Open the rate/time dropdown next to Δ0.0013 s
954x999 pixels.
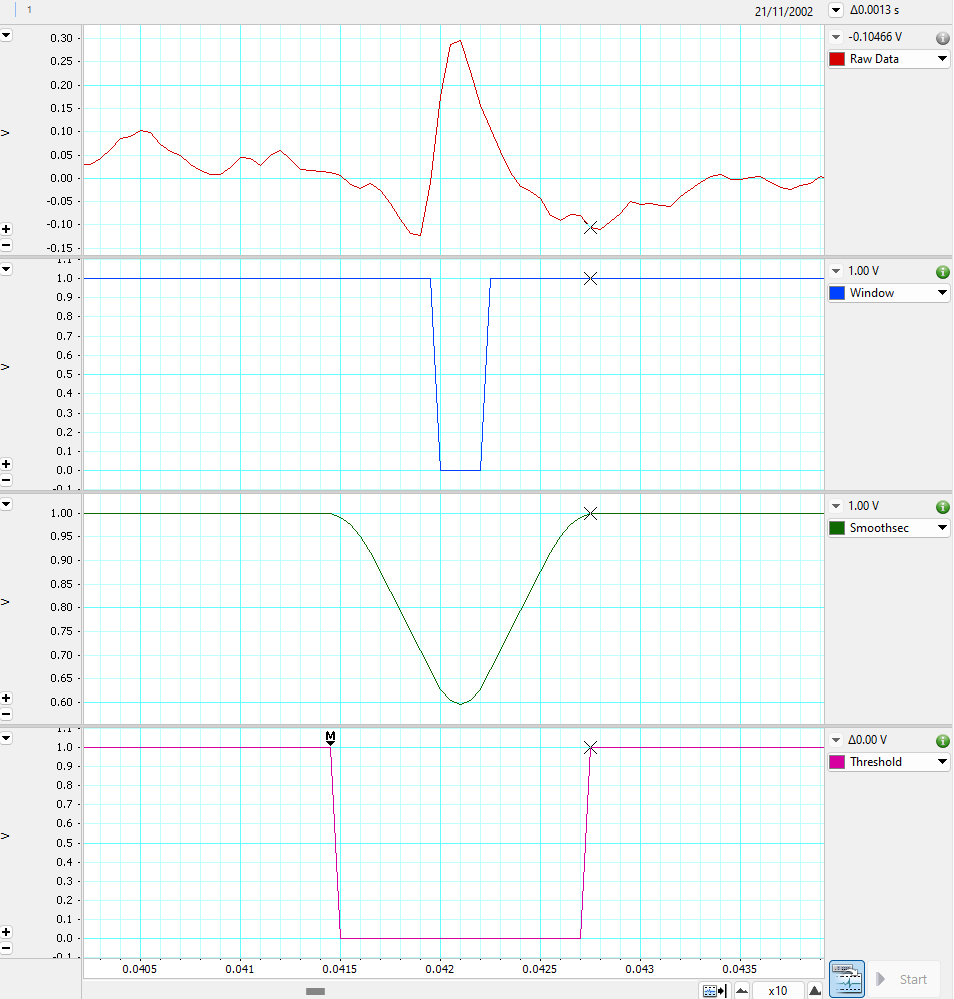[836, 10]
